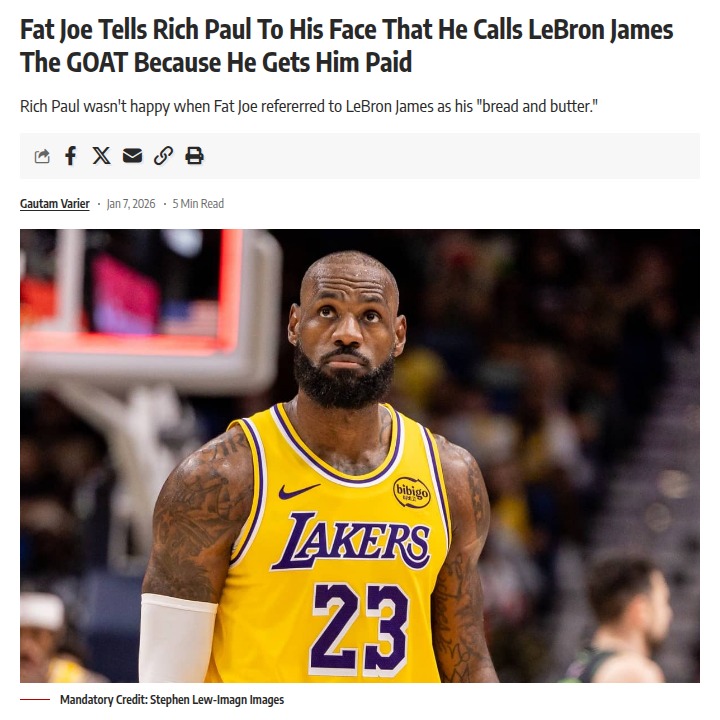Send article via email envelope icon
Viewport: 720px width, 720px height.
[132, 156]
